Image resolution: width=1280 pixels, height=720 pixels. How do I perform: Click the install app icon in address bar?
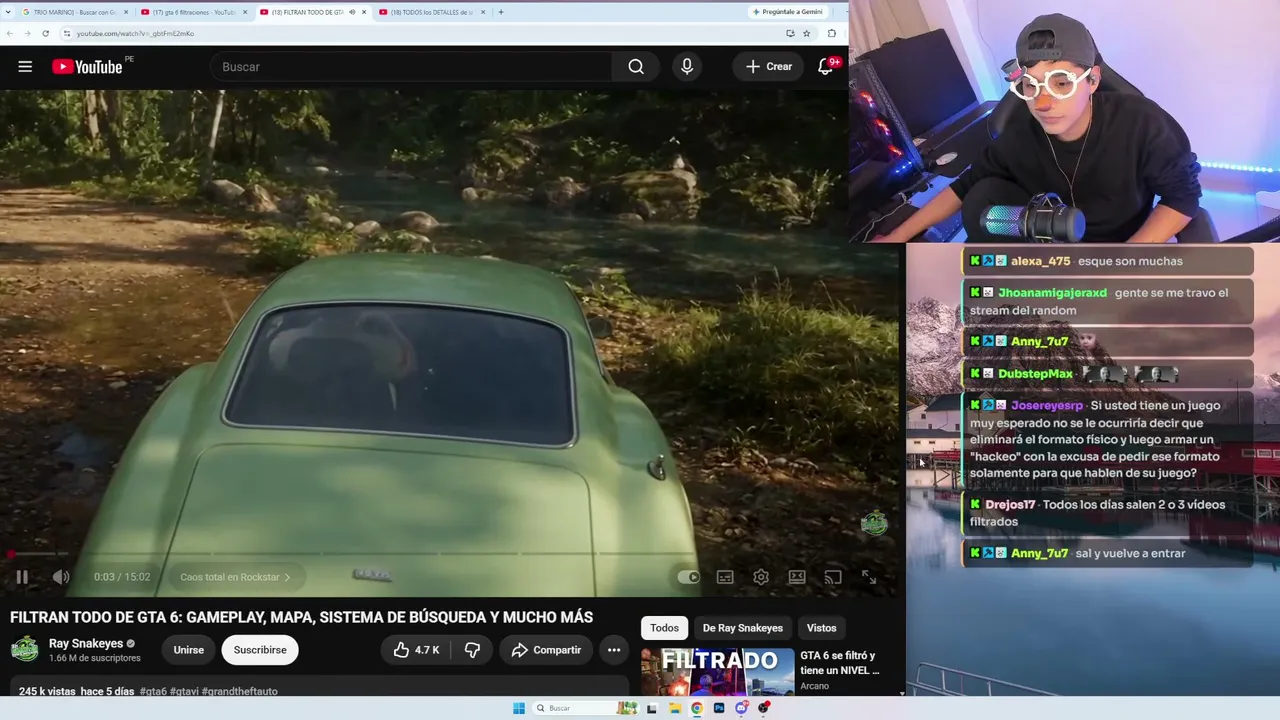pyautogui.click(x=790, y=33)
